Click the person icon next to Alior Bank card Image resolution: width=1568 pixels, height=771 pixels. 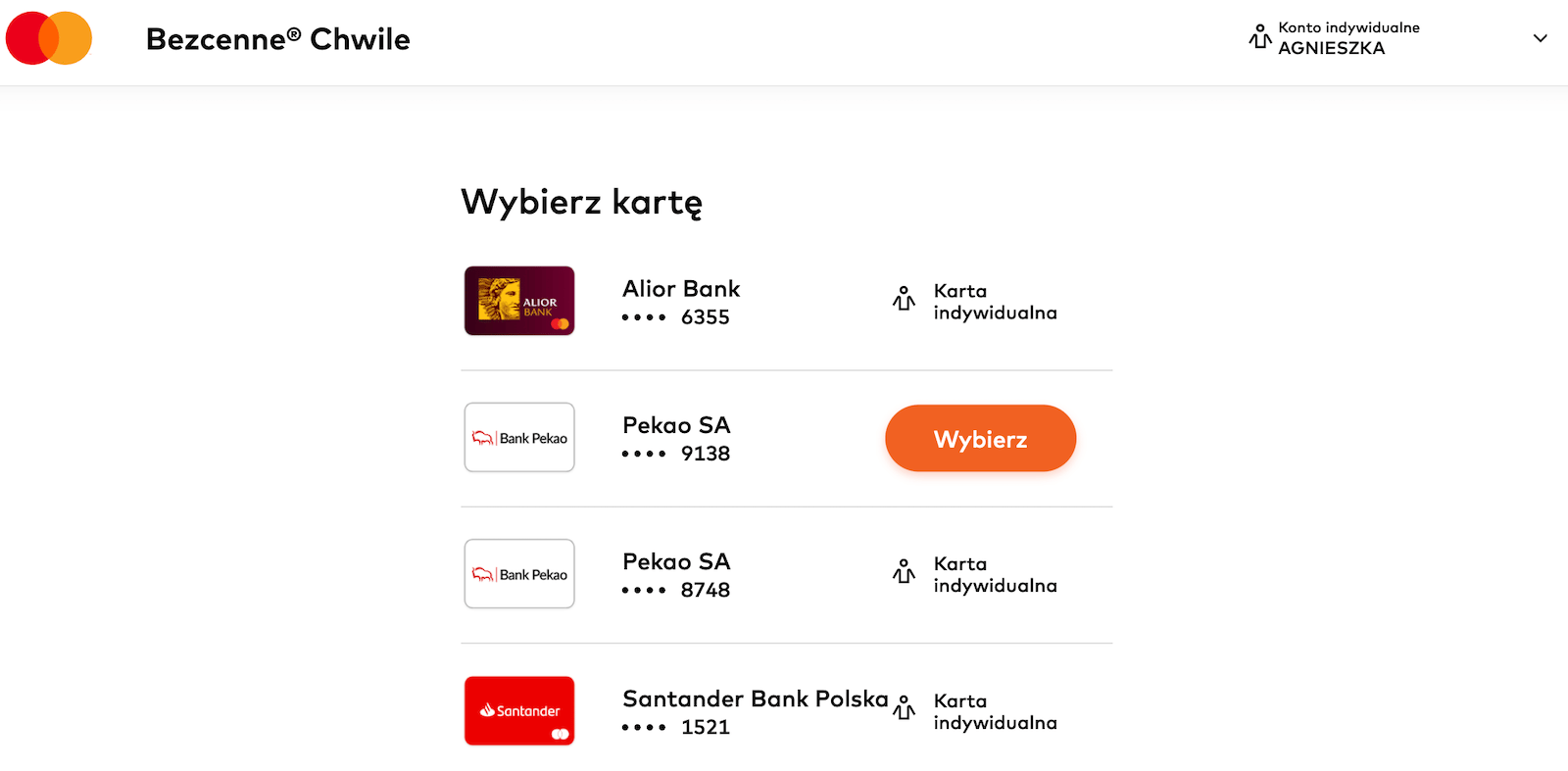click(902, 299)
